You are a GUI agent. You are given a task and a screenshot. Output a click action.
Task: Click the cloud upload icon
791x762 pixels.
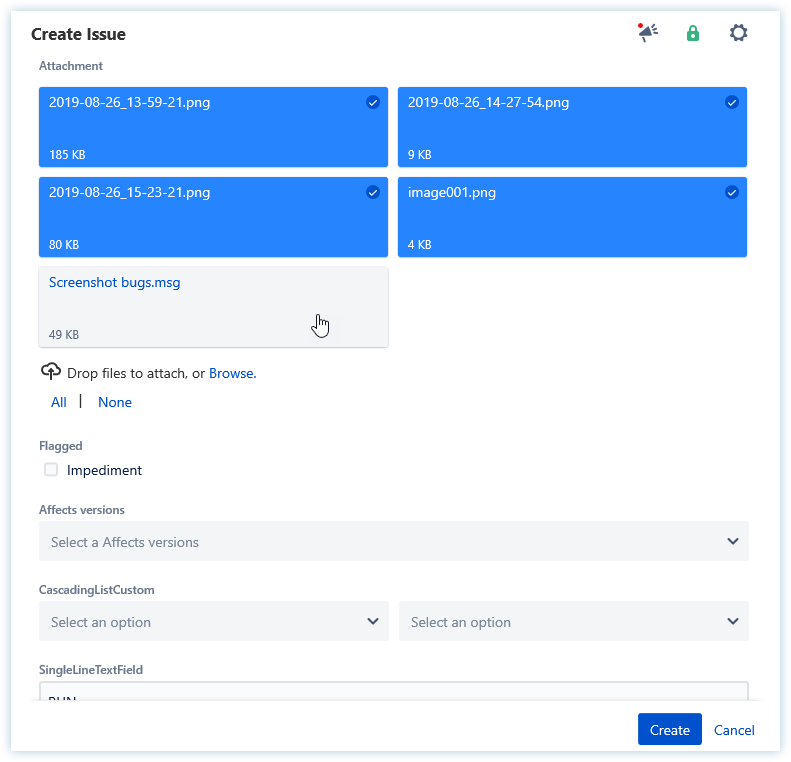coord(50,372)
